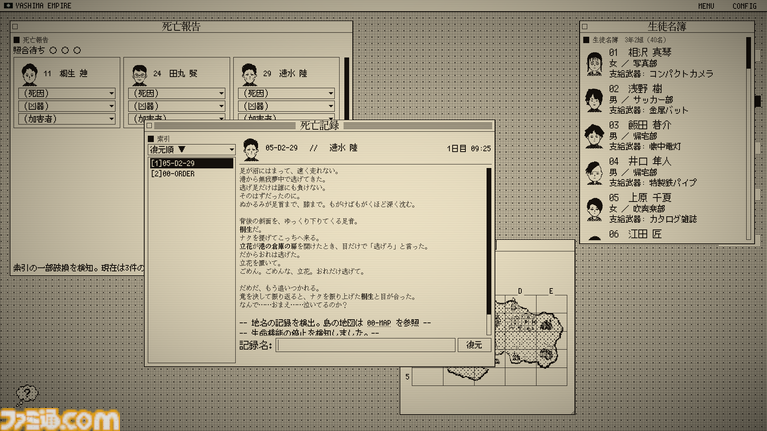Click the VASHIMA EMPIRE logo icon

8,5
